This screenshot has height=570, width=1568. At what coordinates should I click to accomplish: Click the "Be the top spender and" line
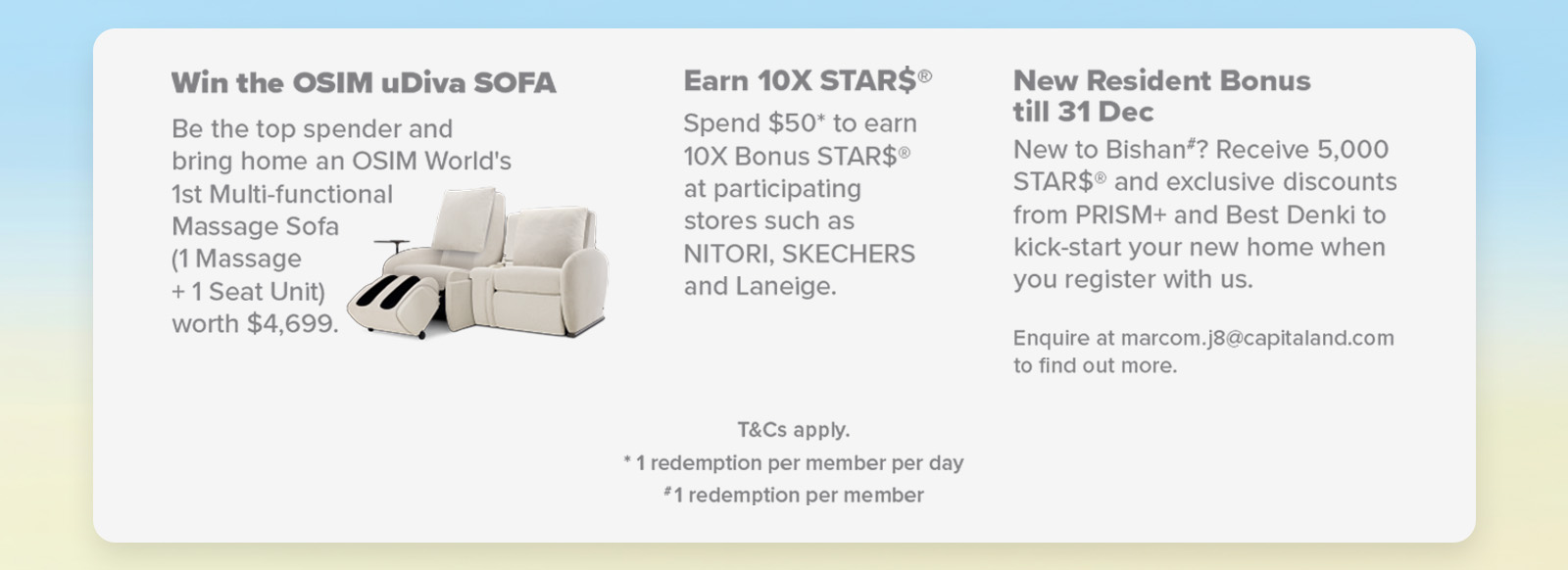point(312,129)
